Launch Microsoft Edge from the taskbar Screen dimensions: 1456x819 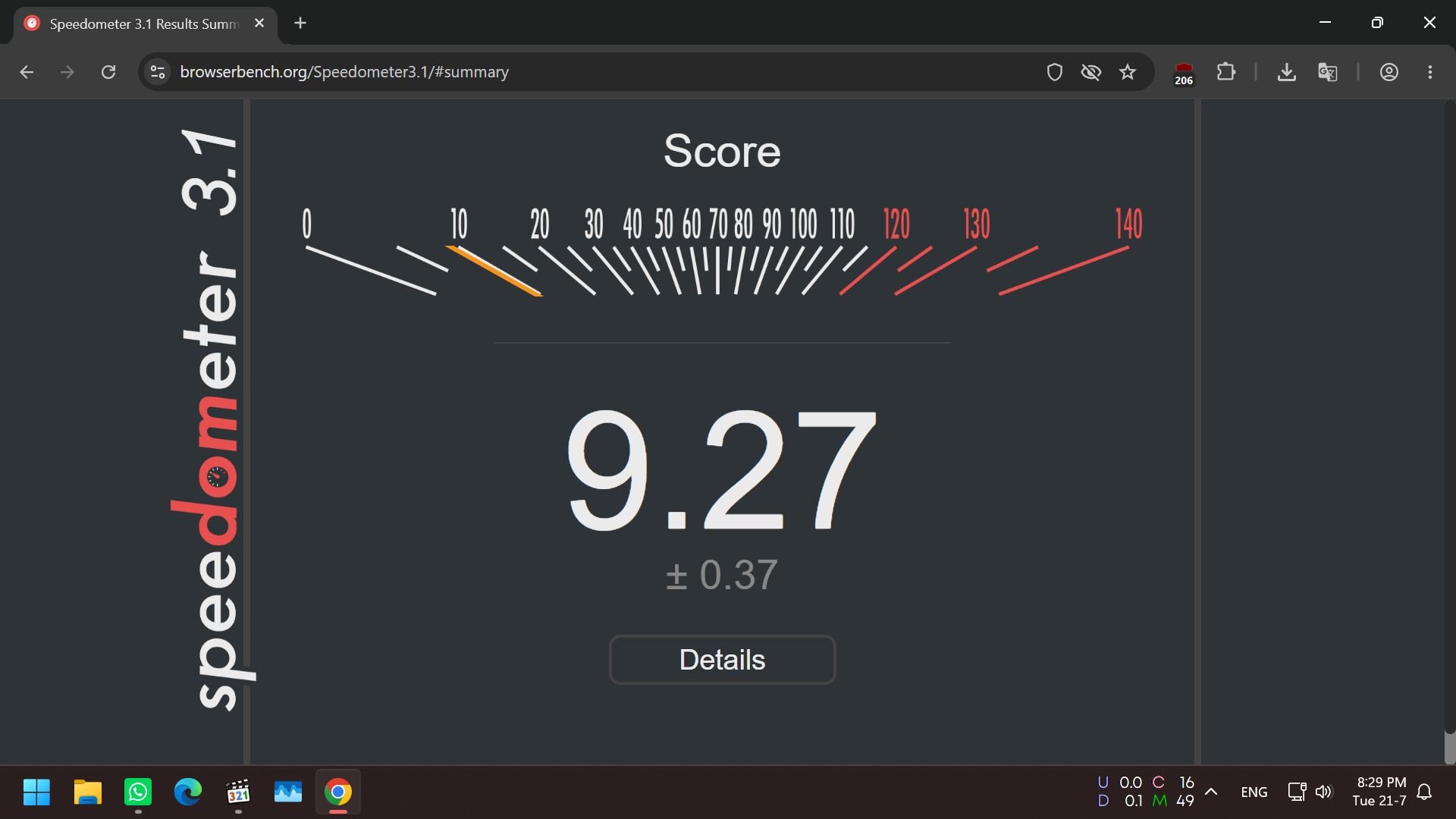pyautogui.click(x=188, y=792)
